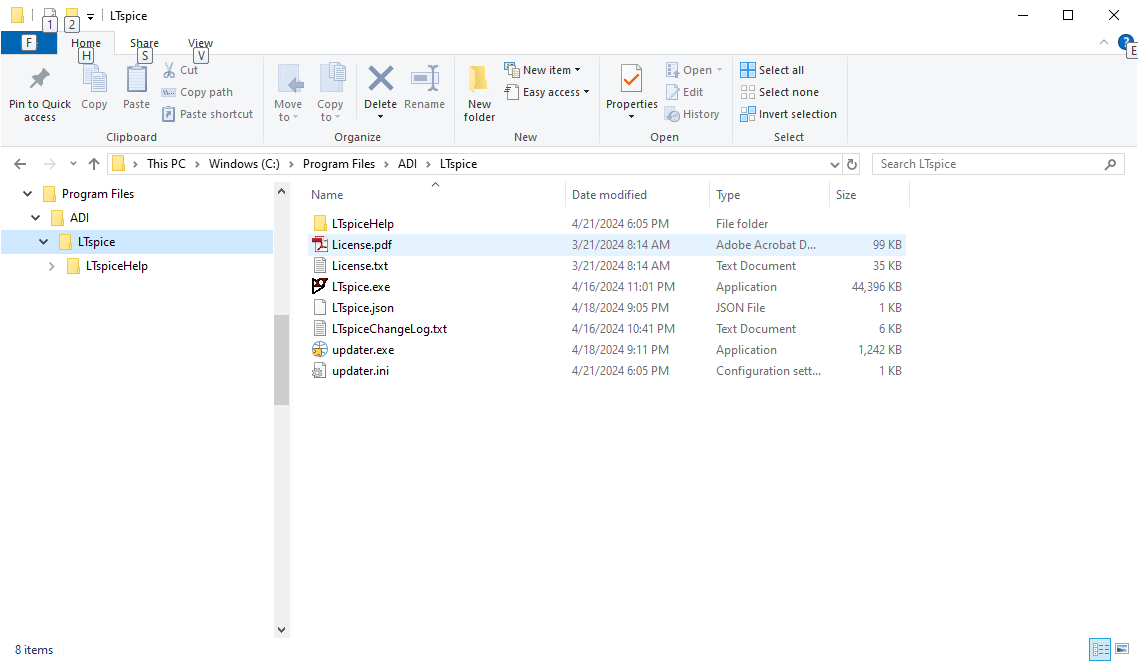Click navigation pane scroll up arrow
1138x662 pixels.
[x=282, y=192]
